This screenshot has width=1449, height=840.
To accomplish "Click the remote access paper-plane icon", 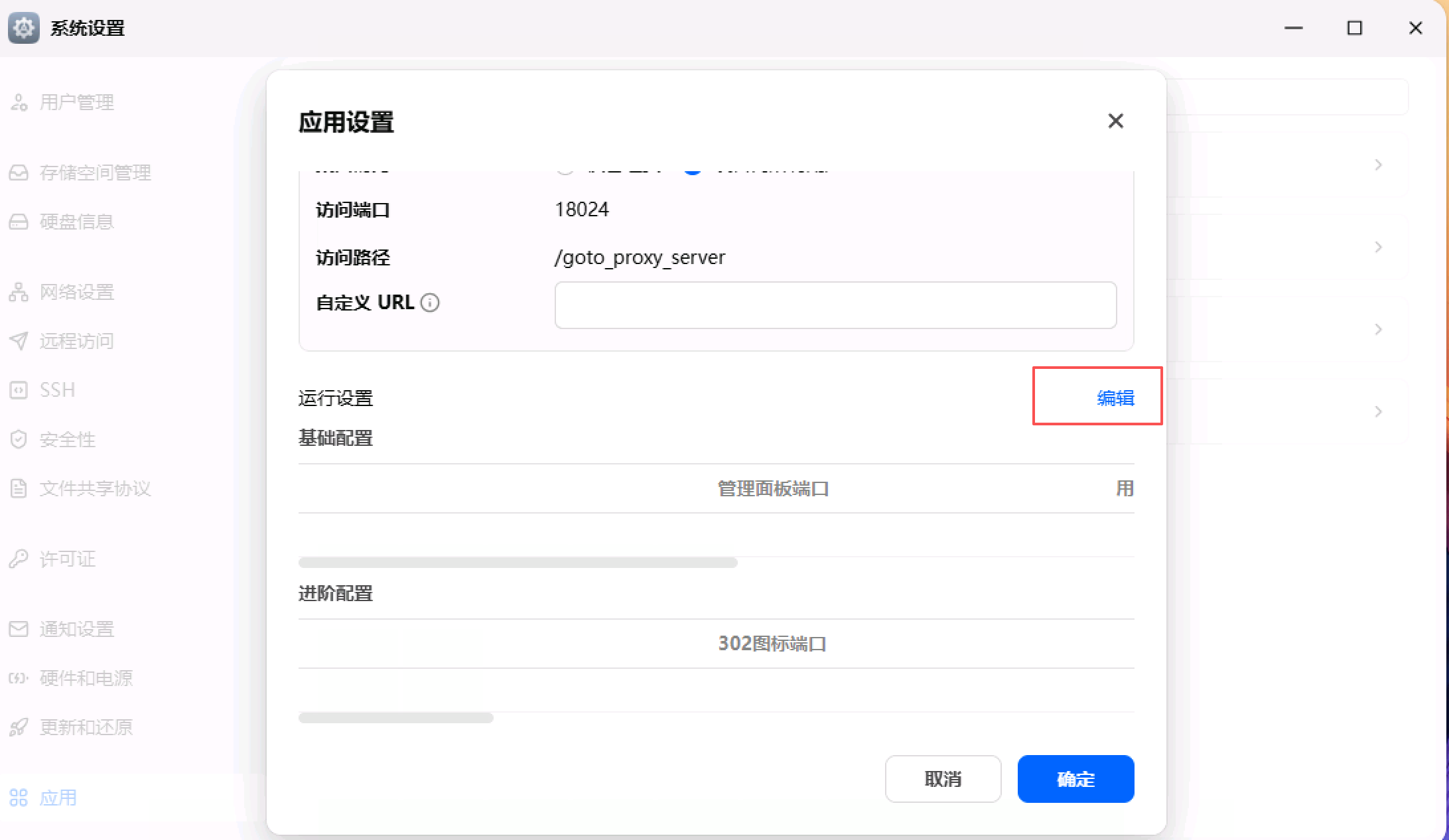I will pyautogui.click(x=19, y=341).
